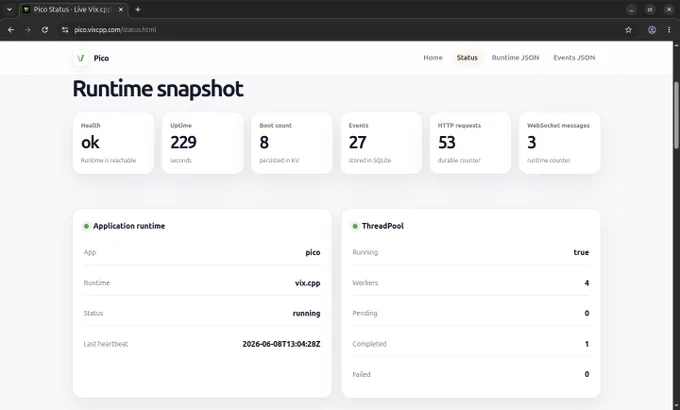Select the Status nav item
Image resolution: width=680 pixels, height=410 pixels.
467,57
